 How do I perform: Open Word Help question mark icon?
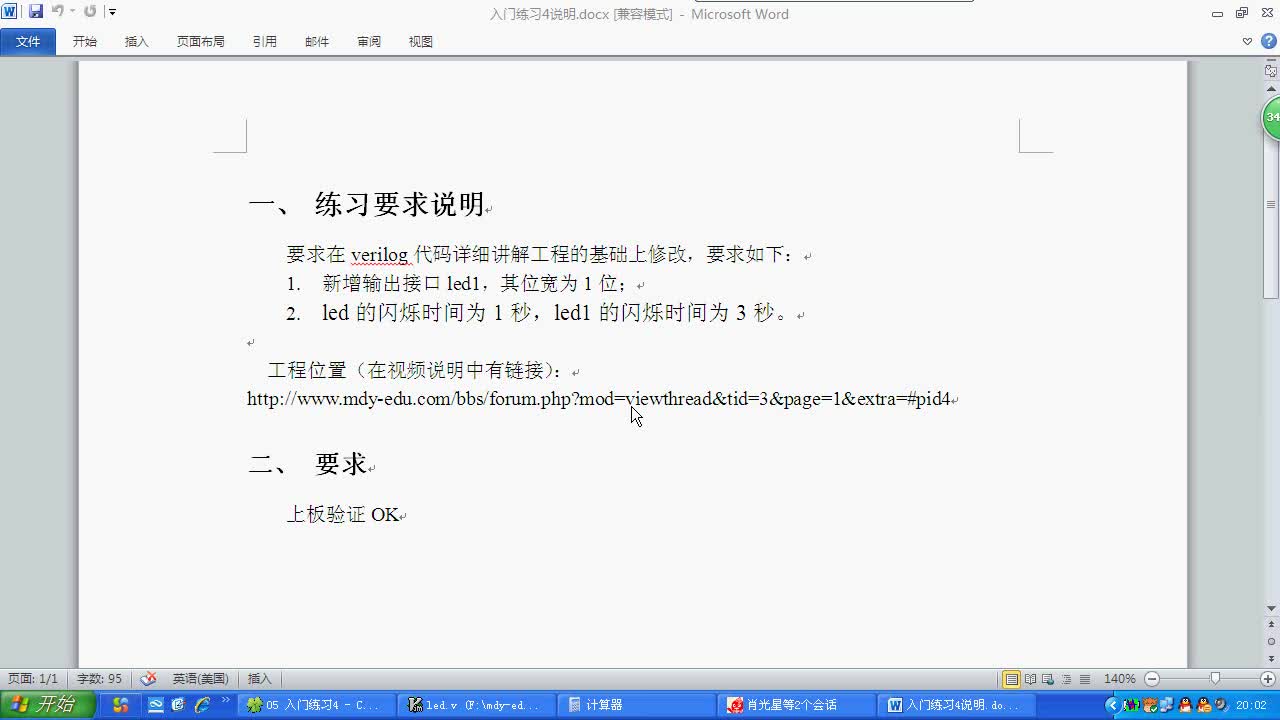(1268, 41)
